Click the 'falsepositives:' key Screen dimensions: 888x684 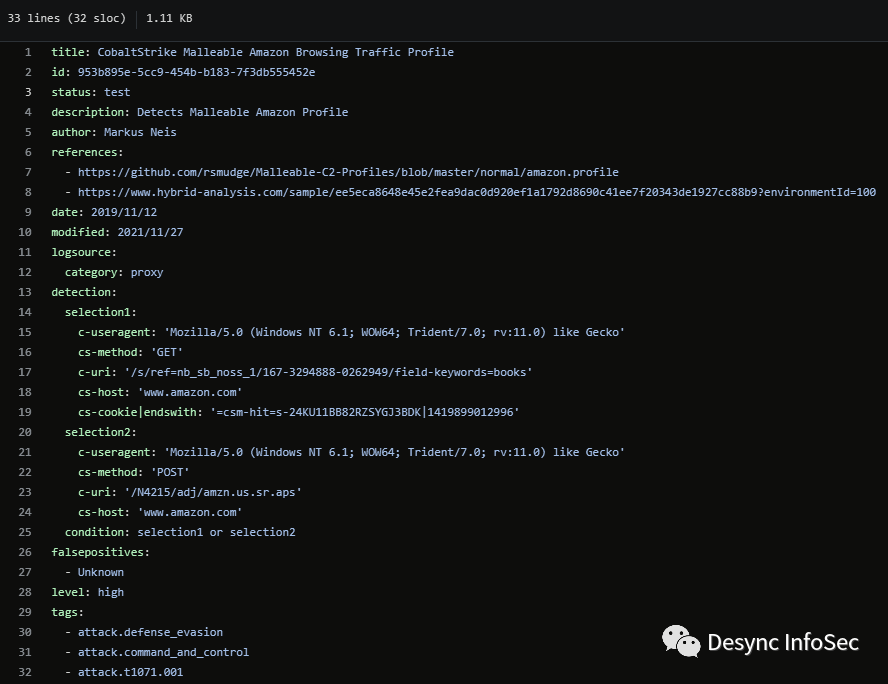(x=100, y=552)
